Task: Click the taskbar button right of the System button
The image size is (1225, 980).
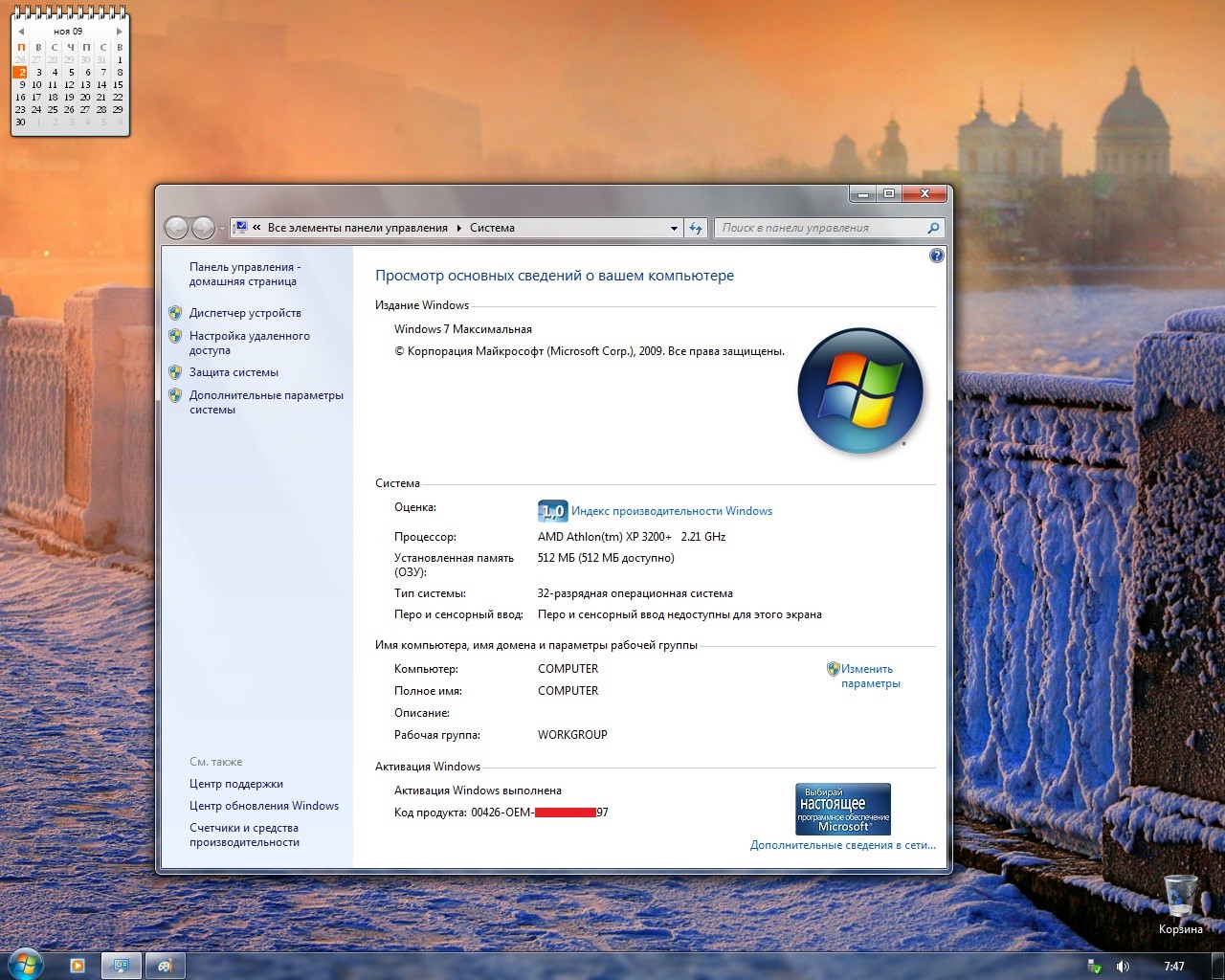Action: [x=165, y=966]
